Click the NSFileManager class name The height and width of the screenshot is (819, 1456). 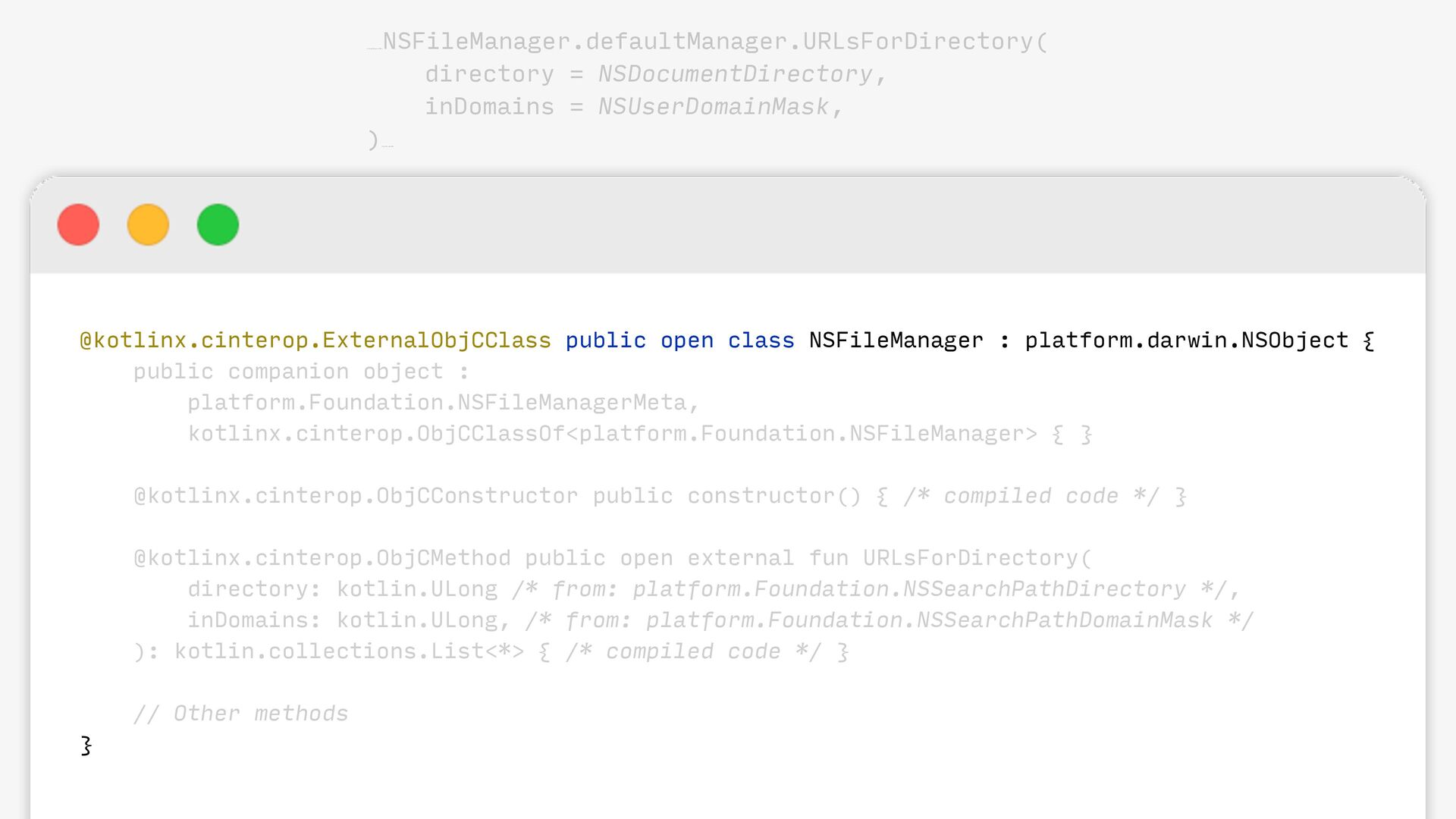pyautogui.click(x=896, y=340)
